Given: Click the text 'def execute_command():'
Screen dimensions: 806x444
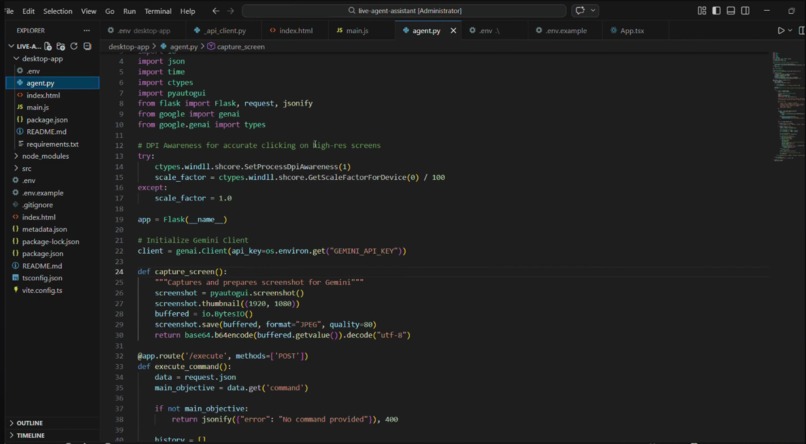Looking at the screenshot, I should click(x=184, y=366).
